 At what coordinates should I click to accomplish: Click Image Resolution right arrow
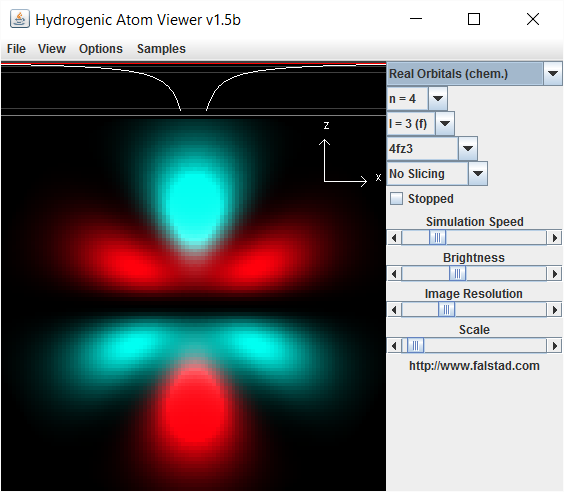(554, 310)
